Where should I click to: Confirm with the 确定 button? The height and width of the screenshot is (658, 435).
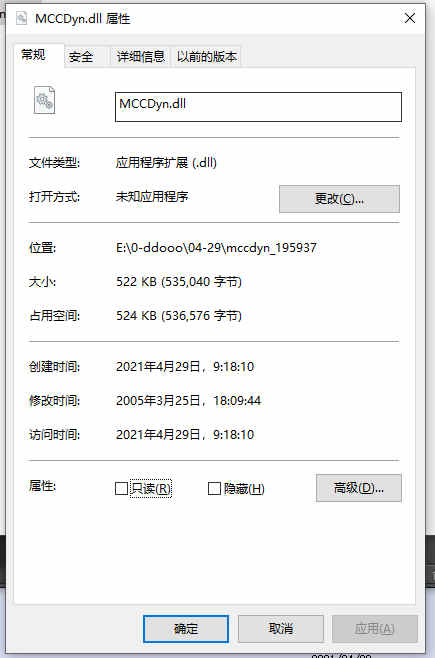coord(186,629)
